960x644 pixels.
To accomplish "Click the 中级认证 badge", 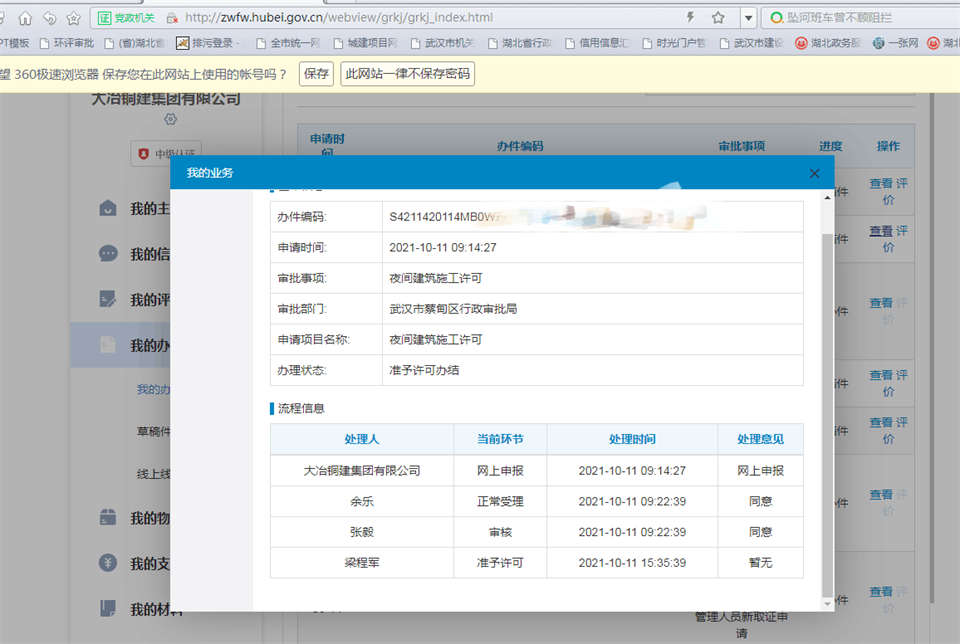I will point(167,153).
